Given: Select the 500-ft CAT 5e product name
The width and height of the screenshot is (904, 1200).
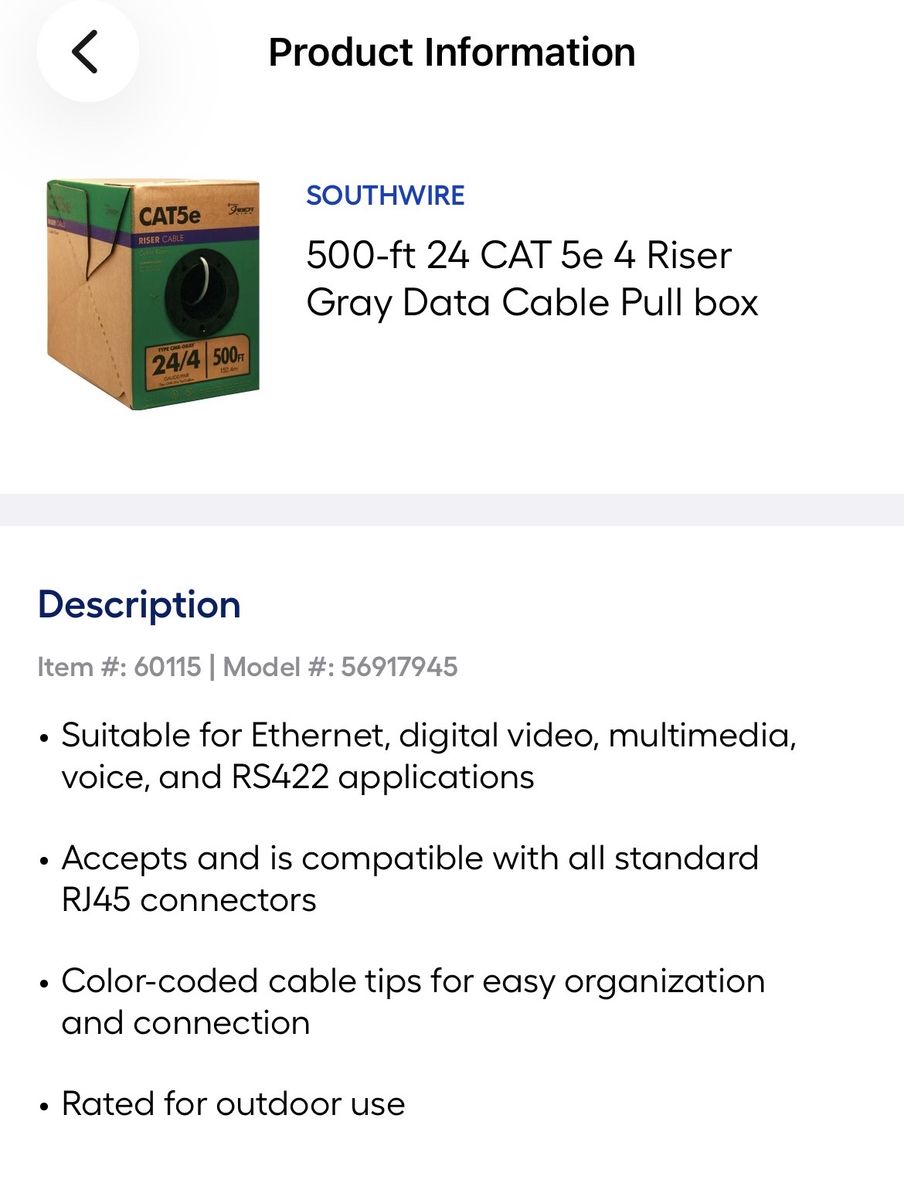Looking at the screenshot, I should point(532,278).
